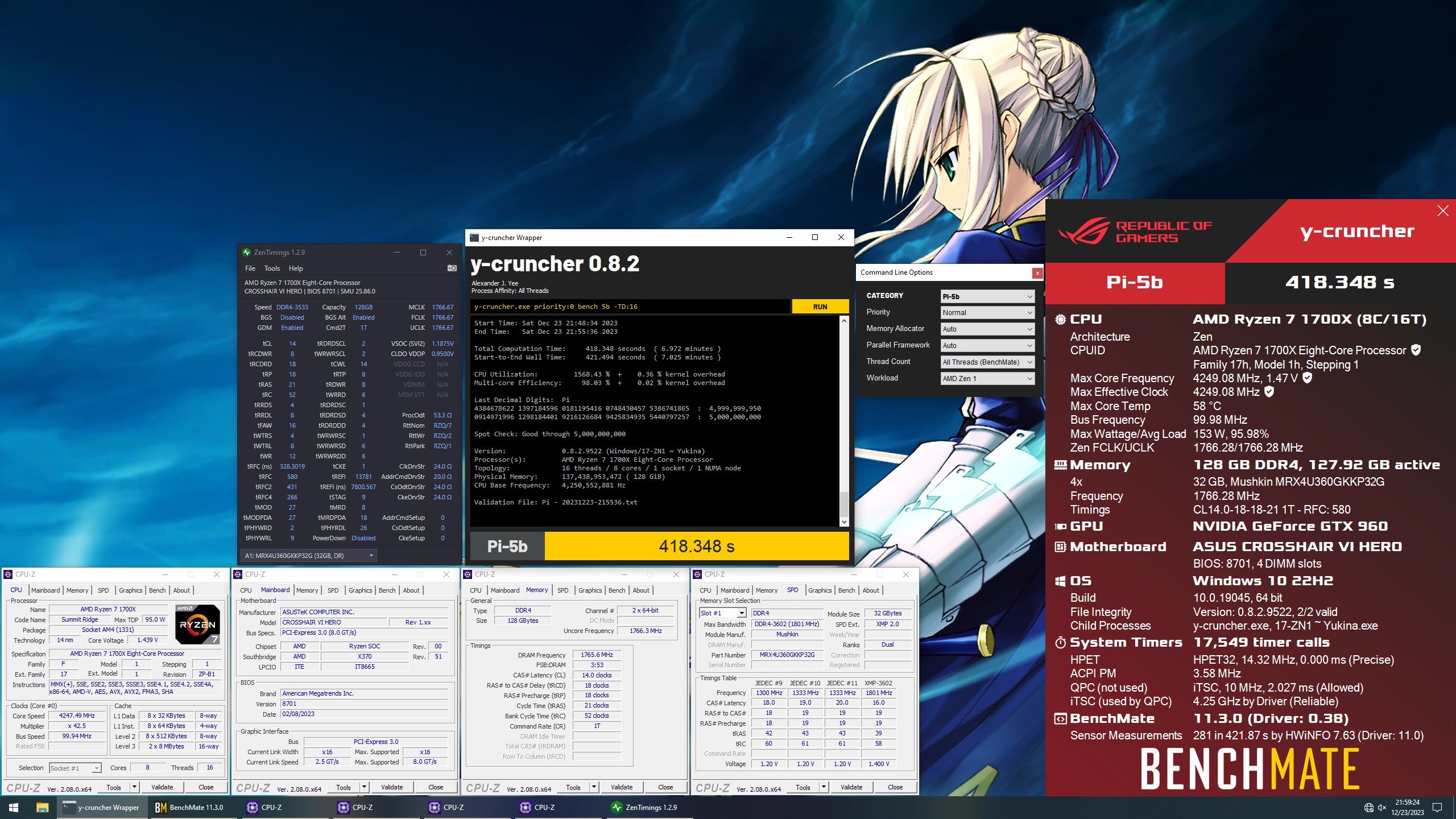
Task: Maximize the y-cruncher Wrapper window
Action: 814,238
